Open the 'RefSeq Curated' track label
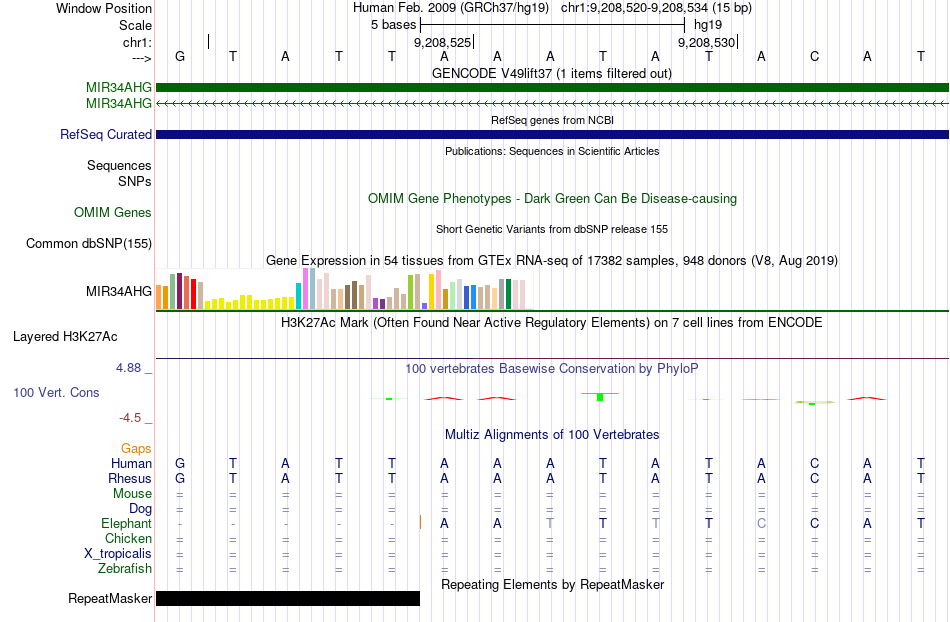Screen dimensions: 950x622 pyautogui.click(x=105, y=134)
